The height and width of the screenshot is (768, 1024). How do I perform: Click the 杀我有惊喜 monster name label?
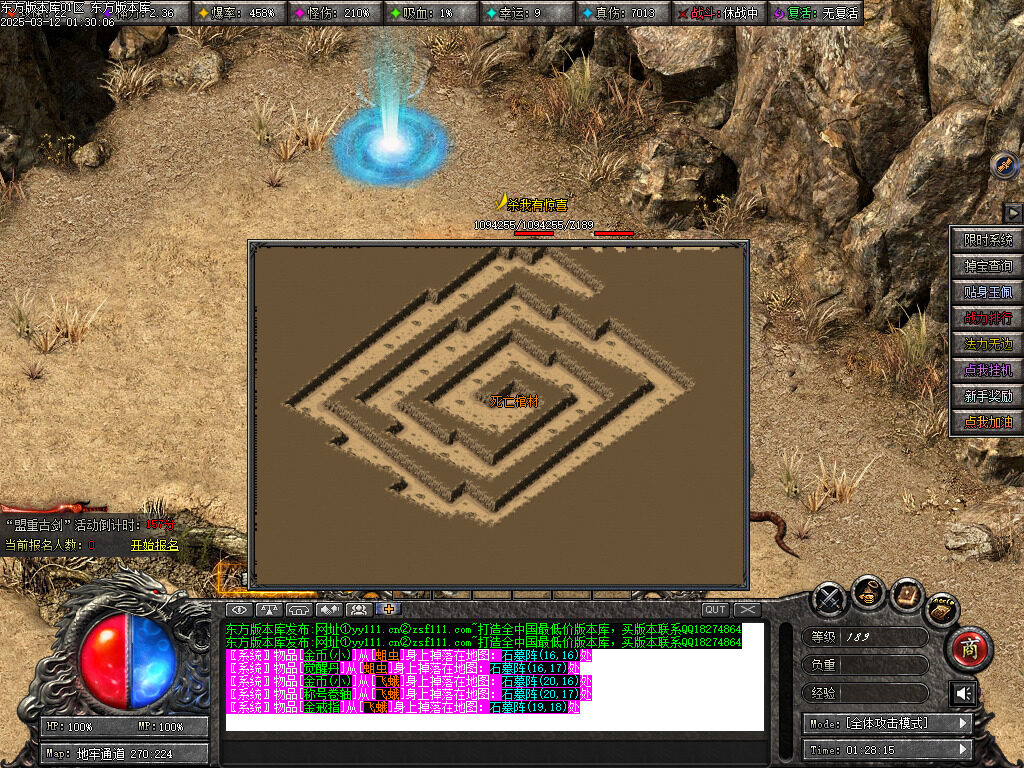(537, 205)
